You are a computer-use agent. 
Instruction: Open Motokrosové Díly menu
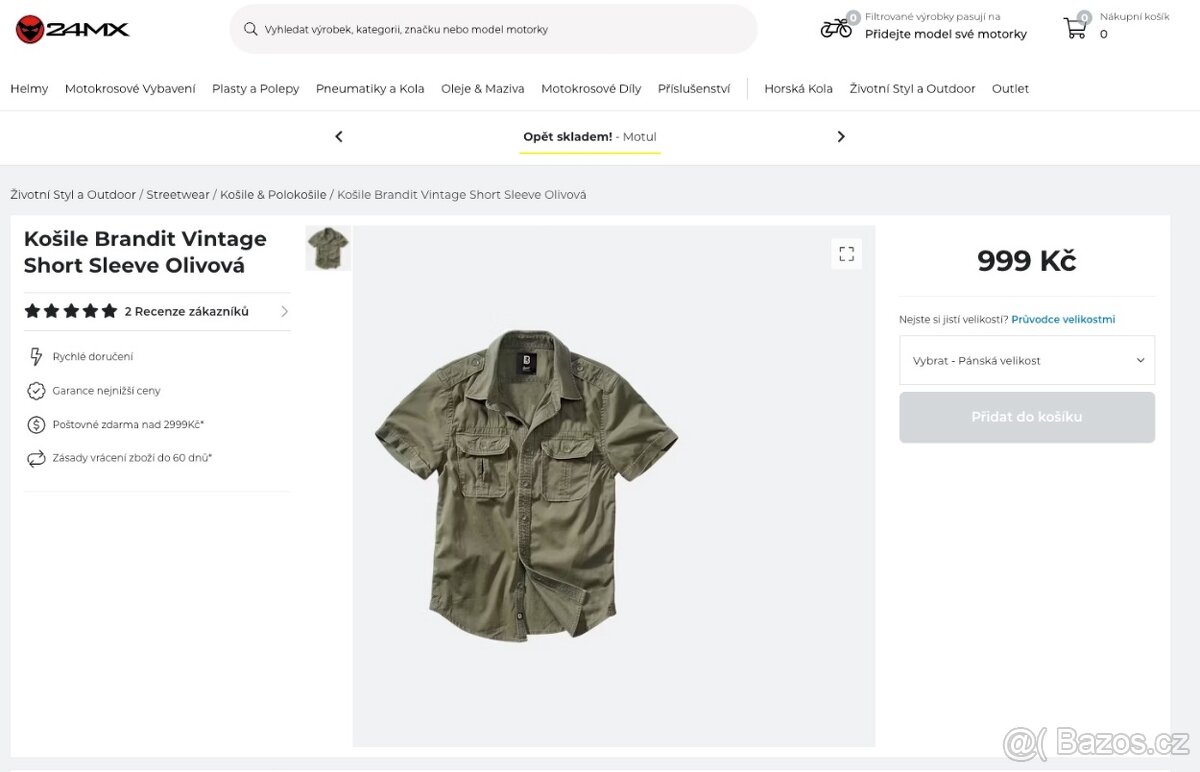pyautogui.click(x=591, y=89)
